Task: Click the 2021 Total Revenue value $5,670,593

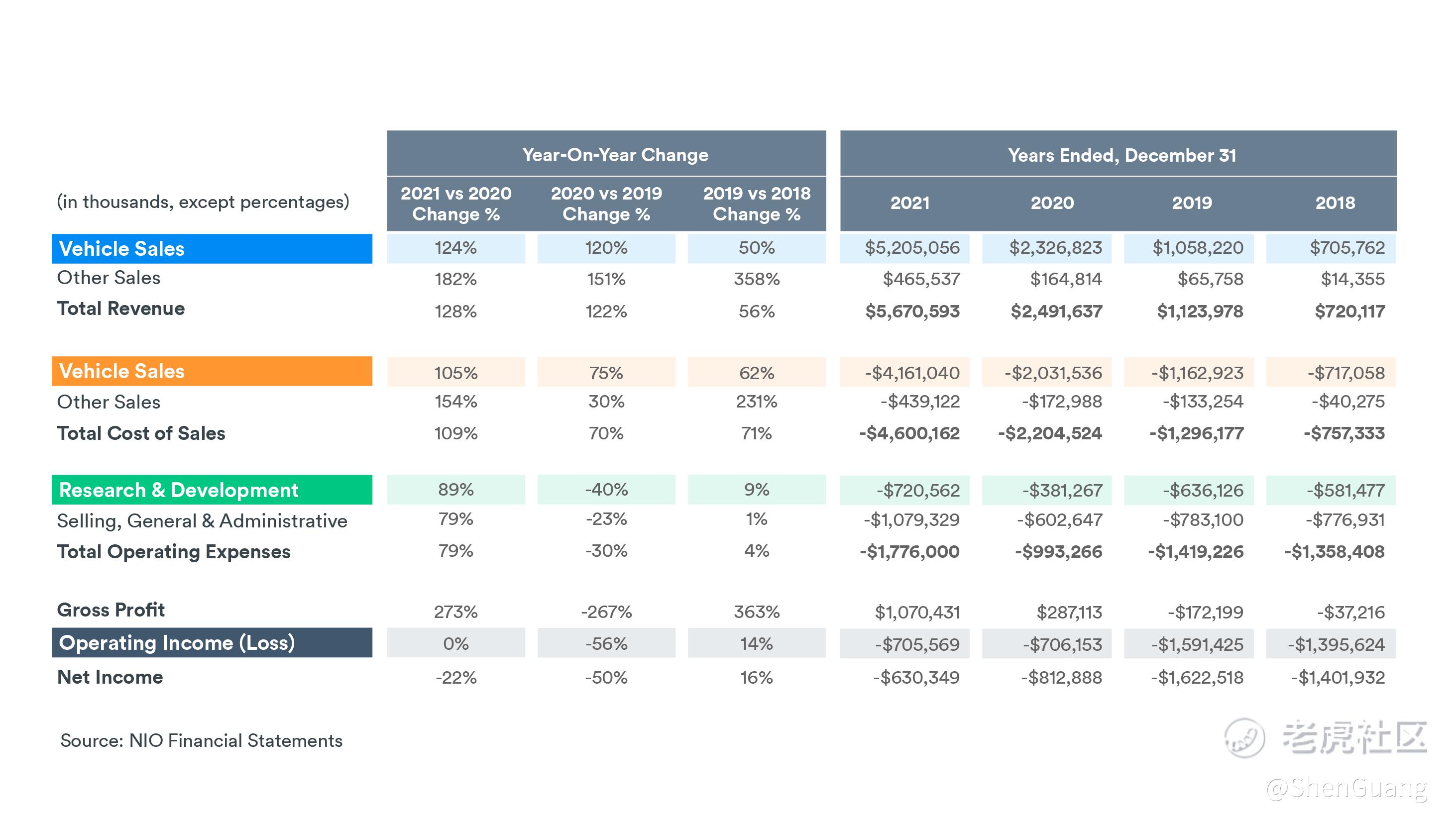Action: point(912,311)
